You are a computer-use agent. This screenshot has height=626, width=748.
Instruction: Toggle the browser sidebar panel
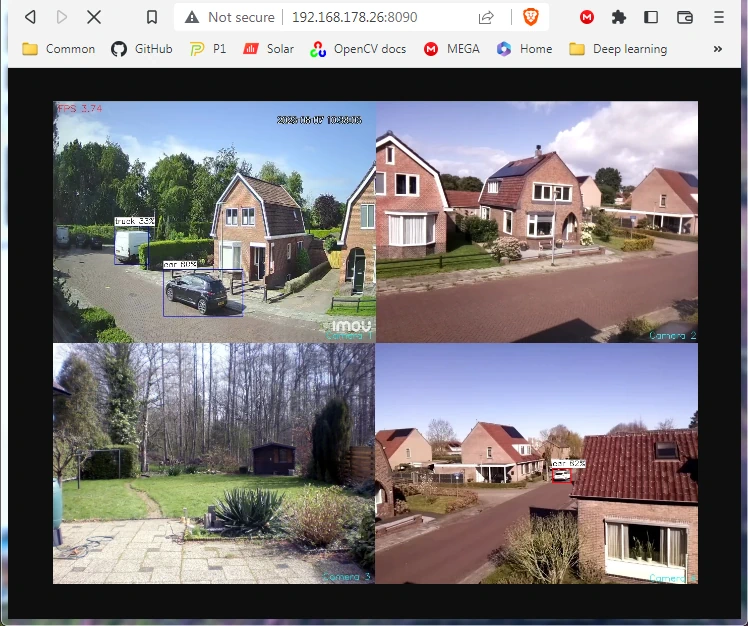pyautogui.click(x=651, y=17)
